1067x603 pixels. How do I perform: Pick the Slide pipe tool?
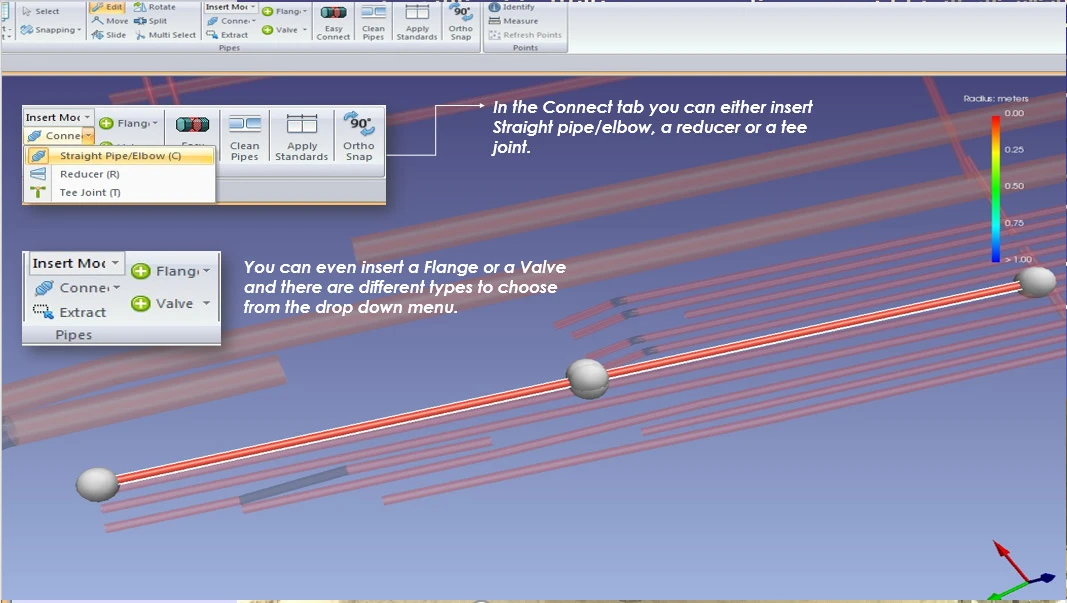(109, 35)
